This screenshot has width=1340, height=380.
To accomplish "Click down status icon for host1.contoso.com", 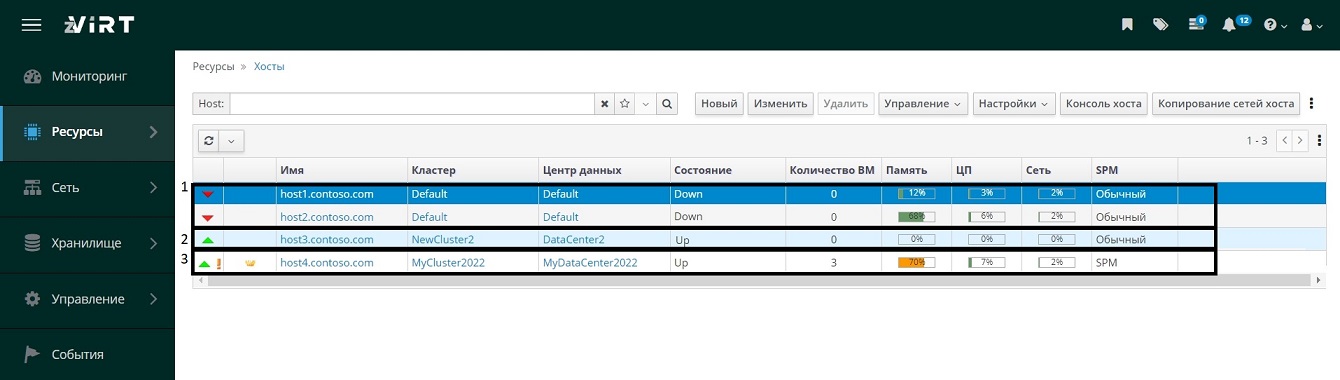I will coord(208,194).
